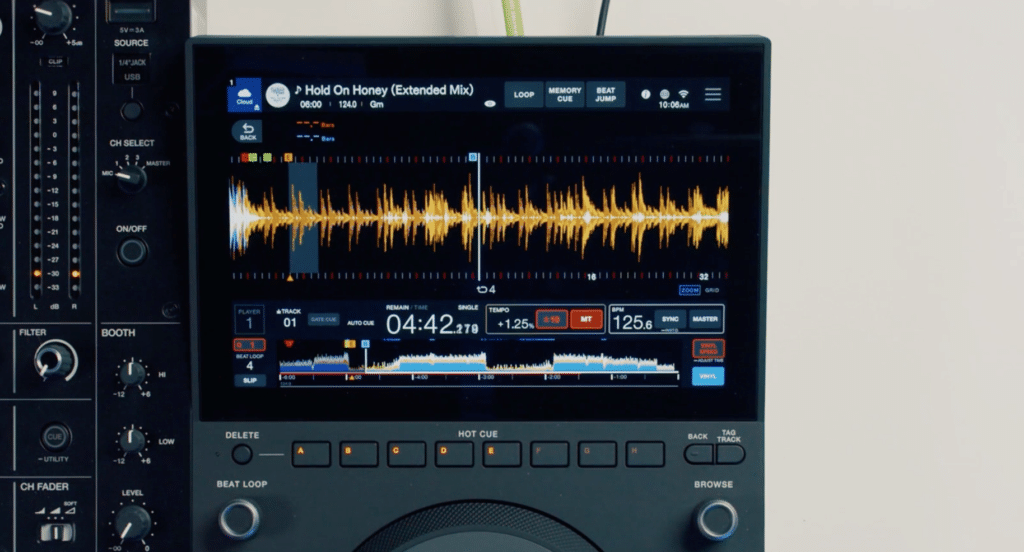The width and height of the screenshot is (1024, 552).
Task: Trigger hot cue pad B
Action: [x=359, y=454]
